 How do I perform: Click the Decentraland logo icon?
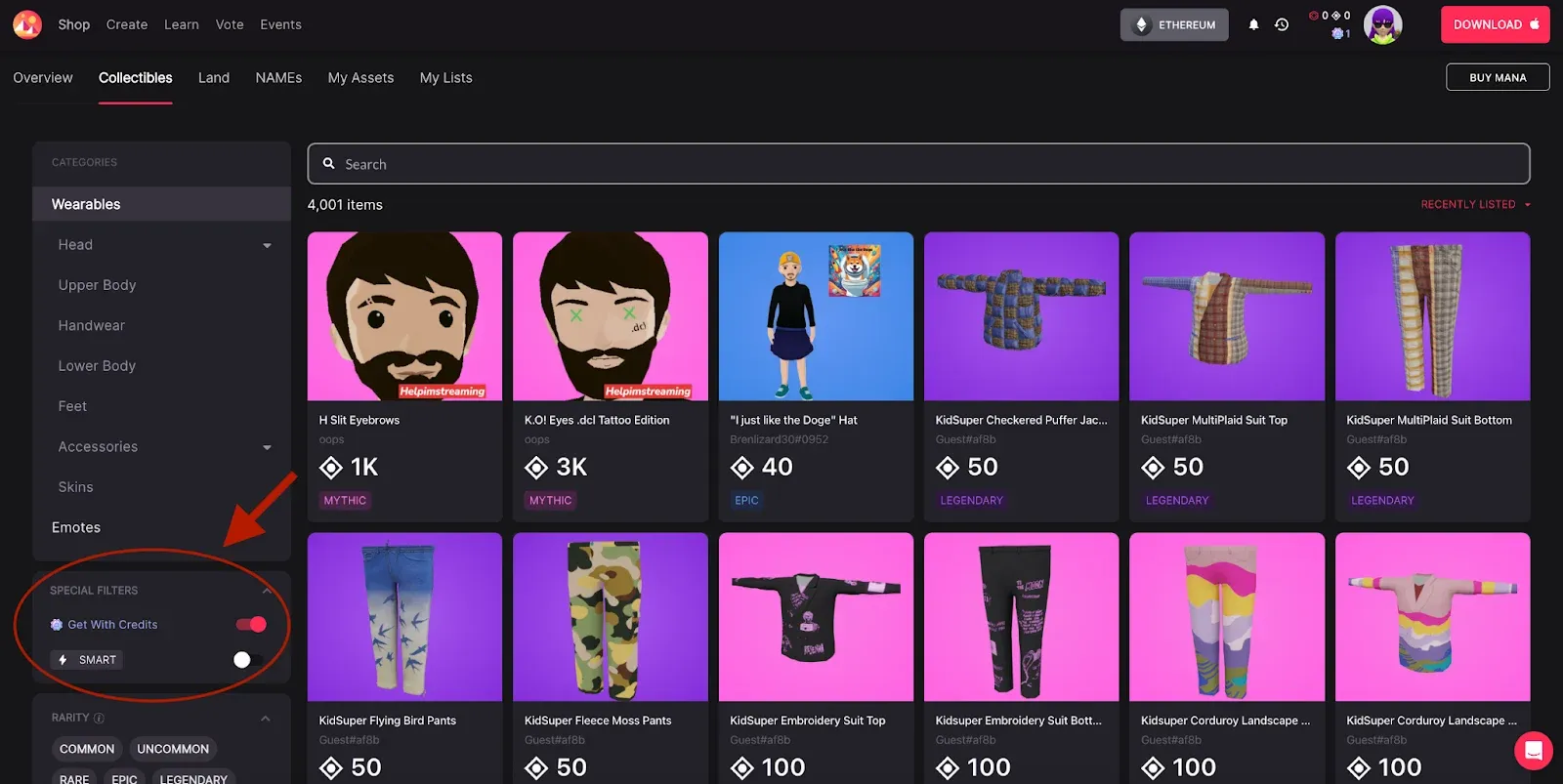(27, 24)
